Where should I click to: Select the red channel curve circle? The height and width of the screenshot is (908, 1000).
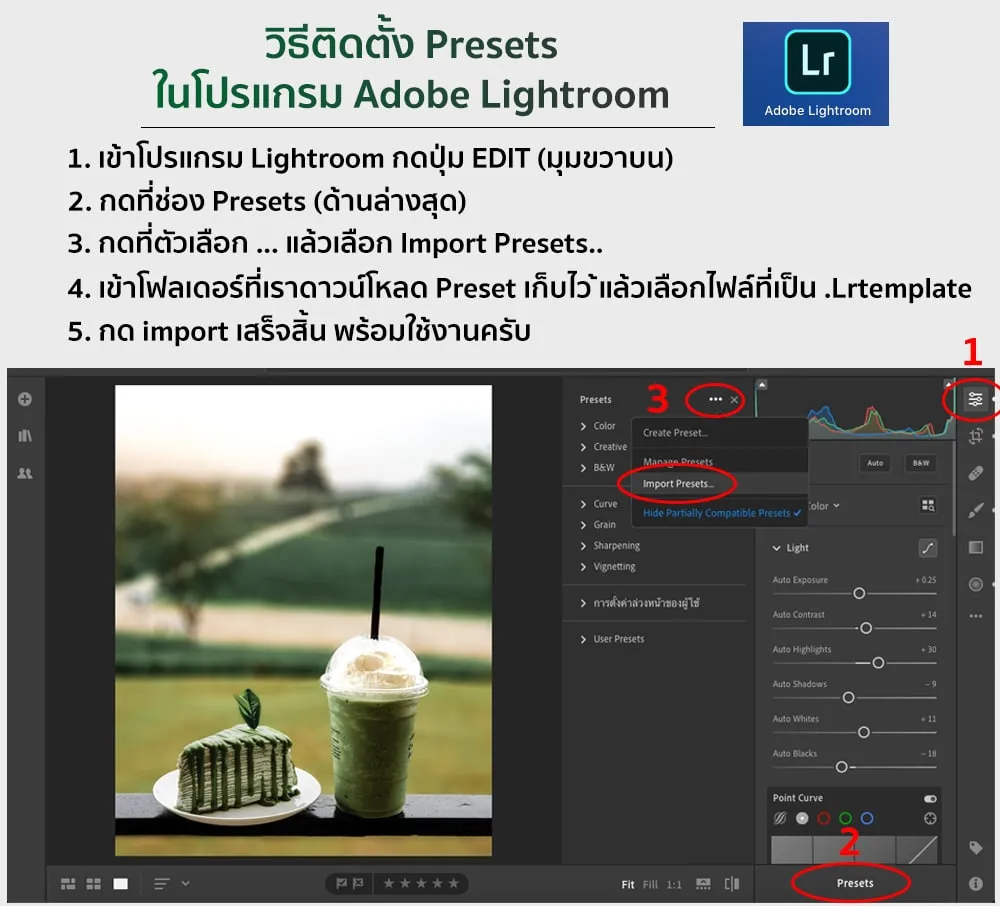click(824, 818)
